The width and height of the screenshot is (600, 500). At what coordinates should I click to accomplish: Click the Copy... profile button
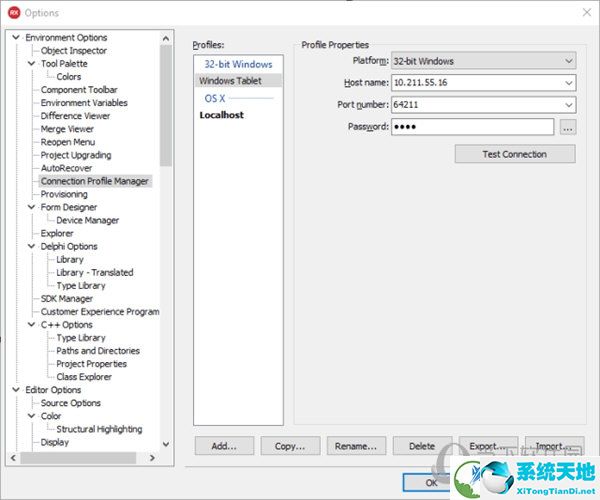[290, 446]
